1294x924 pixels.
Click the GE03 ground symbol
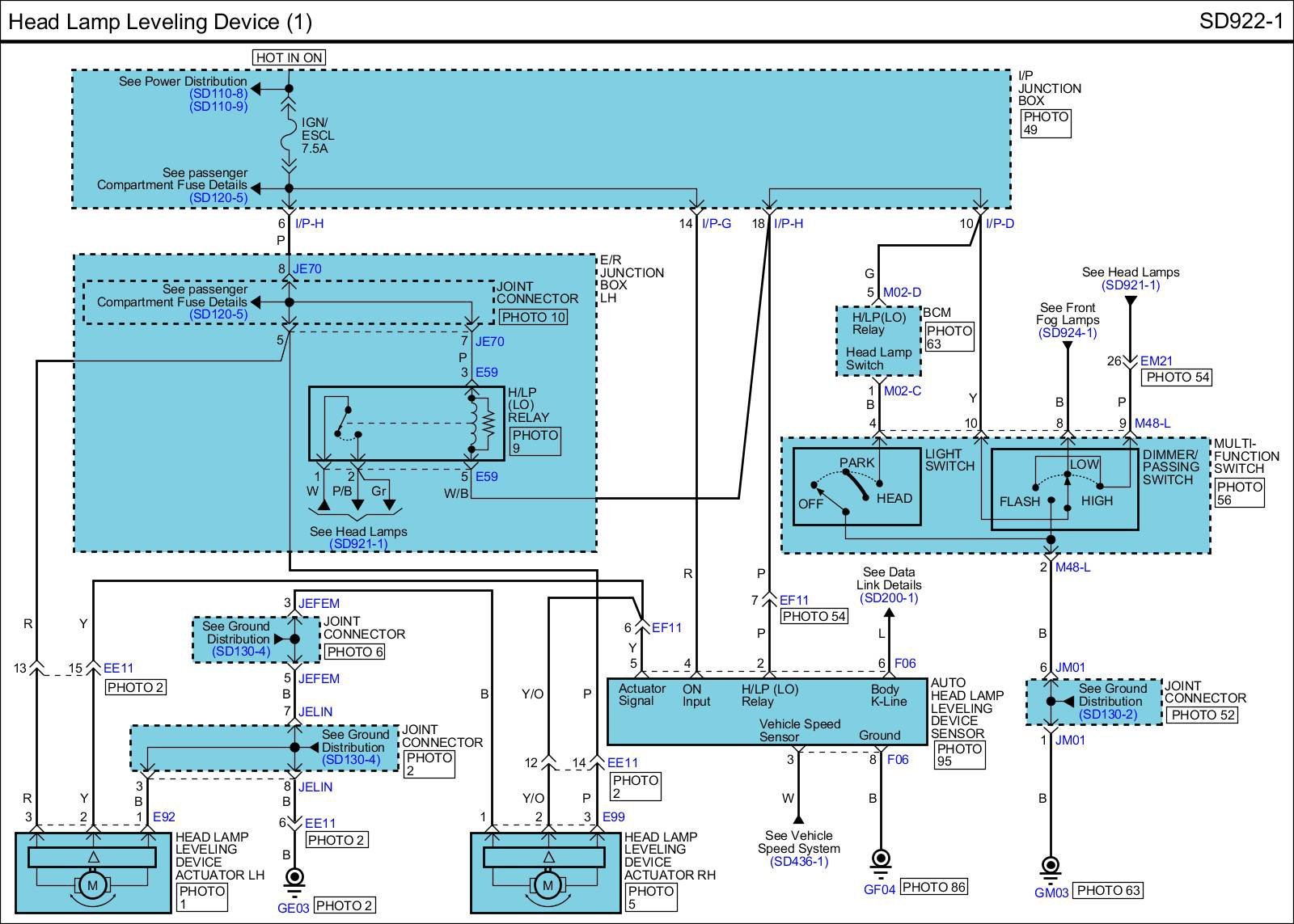[295, 878]
